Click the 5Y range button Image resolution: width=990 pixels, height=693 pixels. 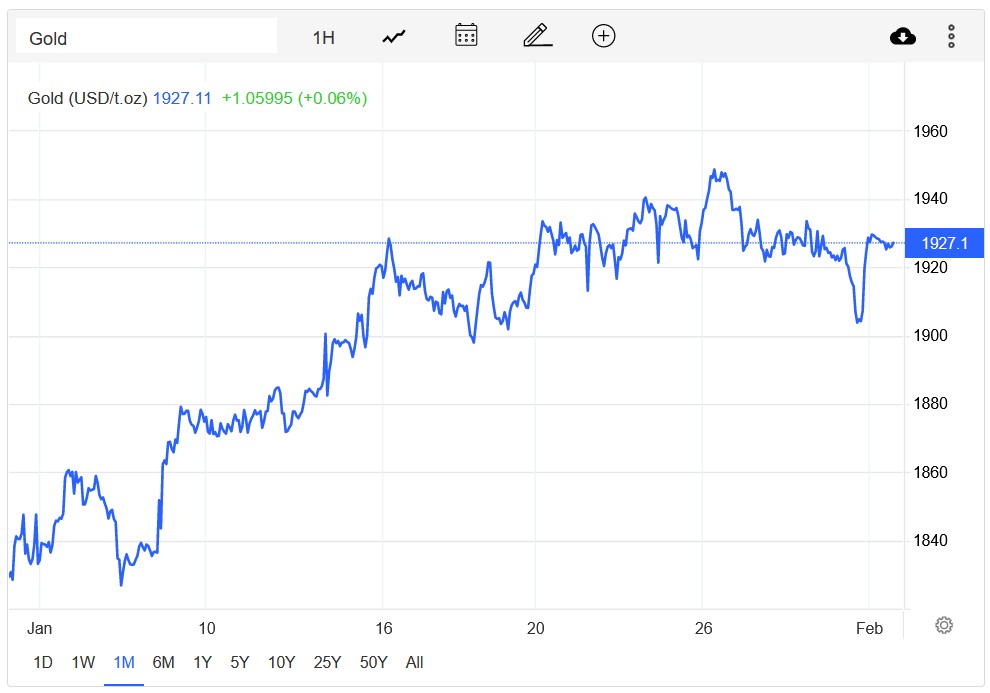tap(239, 662)
